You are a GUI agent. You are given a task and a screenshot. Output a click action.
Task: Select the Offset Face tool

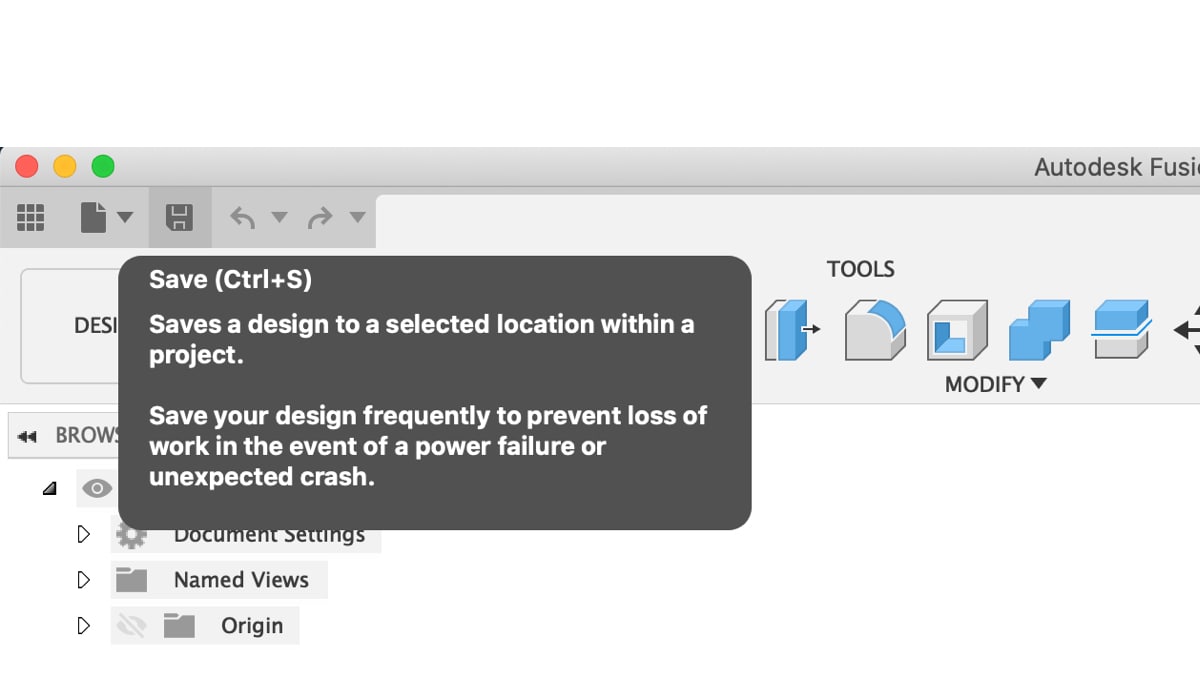coord(1121,330)
